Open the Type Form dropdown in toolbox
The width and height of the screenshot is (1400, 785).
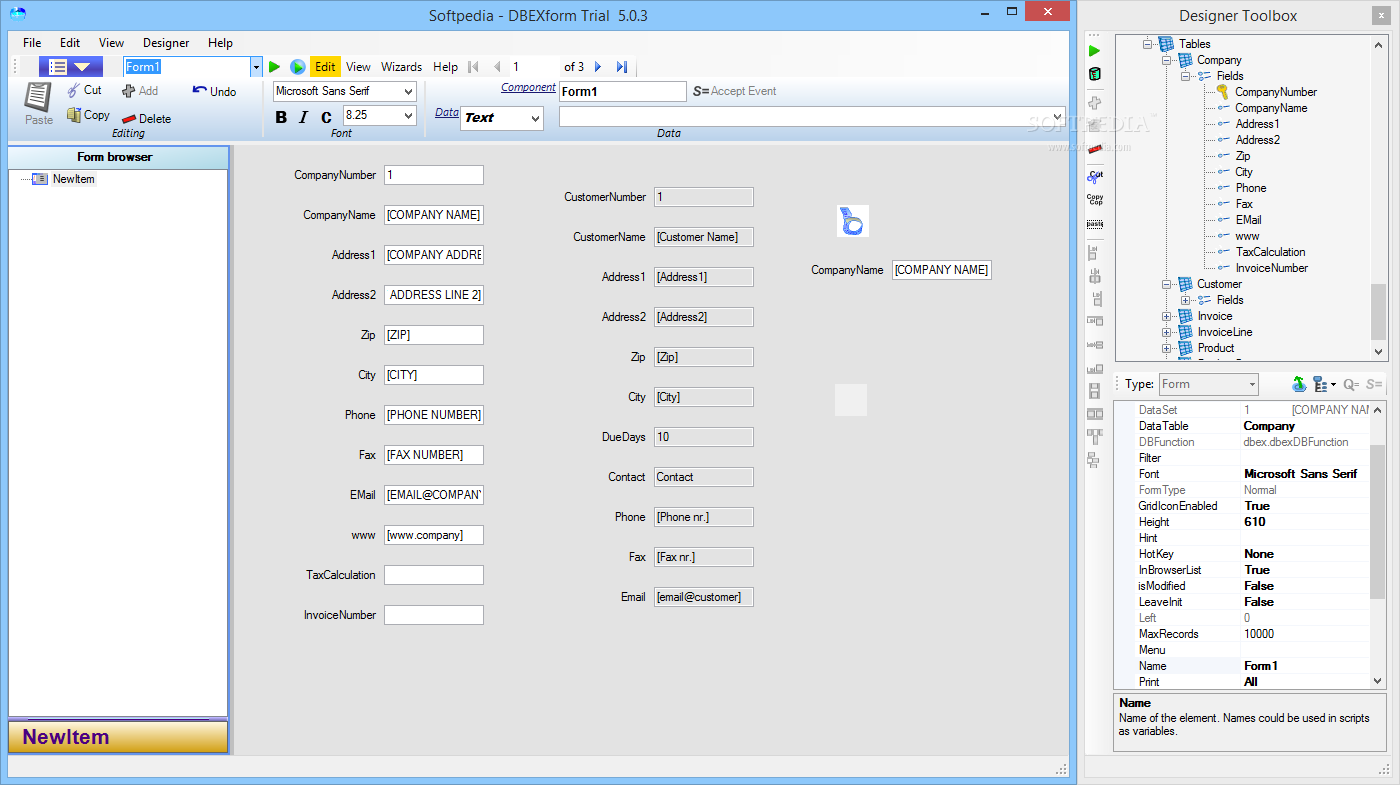point(1252,384)
